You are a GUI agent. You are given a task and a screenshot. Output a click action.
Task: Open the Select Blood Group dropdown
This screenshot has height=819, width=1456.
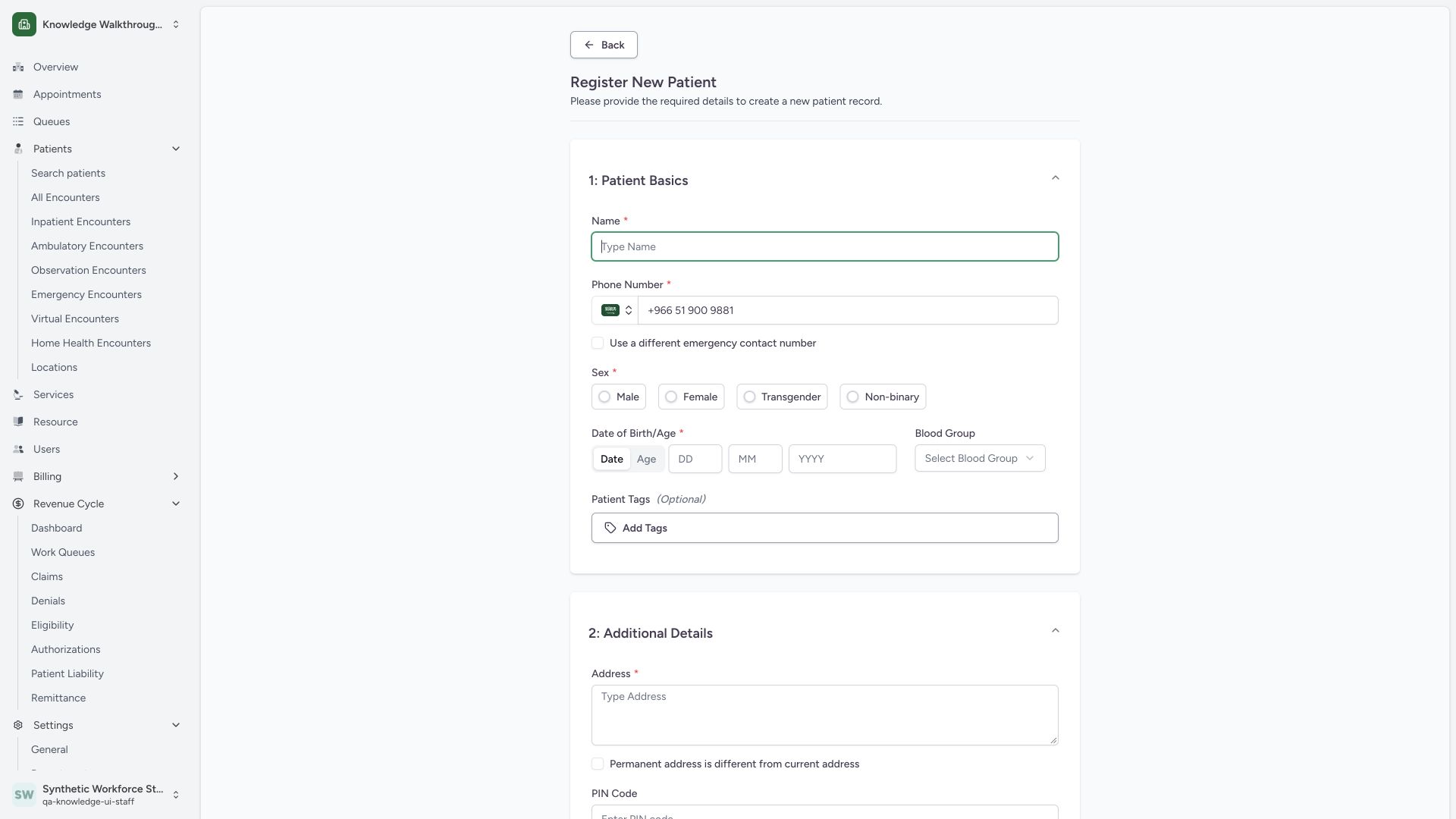click(x=980, y=458)
